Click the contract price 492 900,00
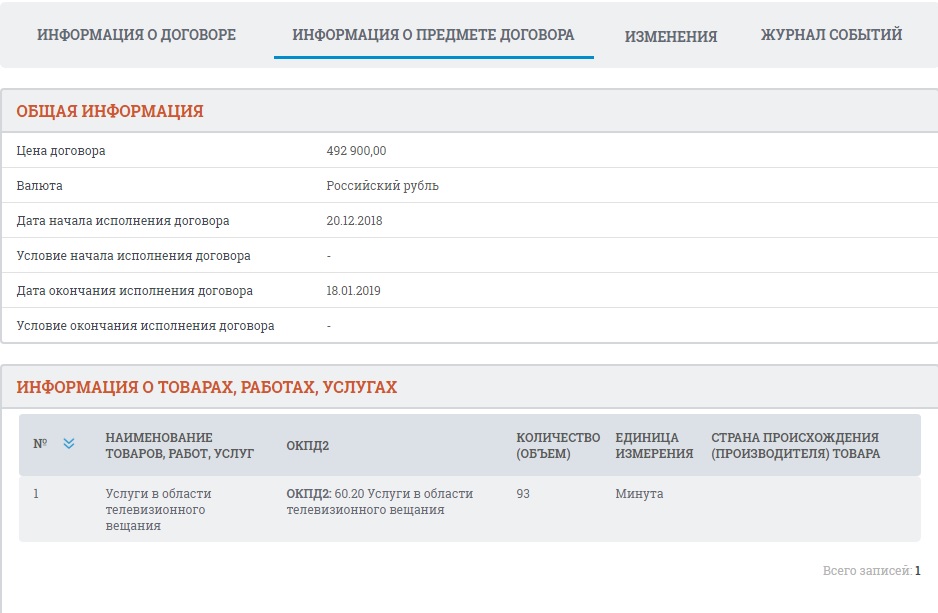 click(x=356, y=151)
